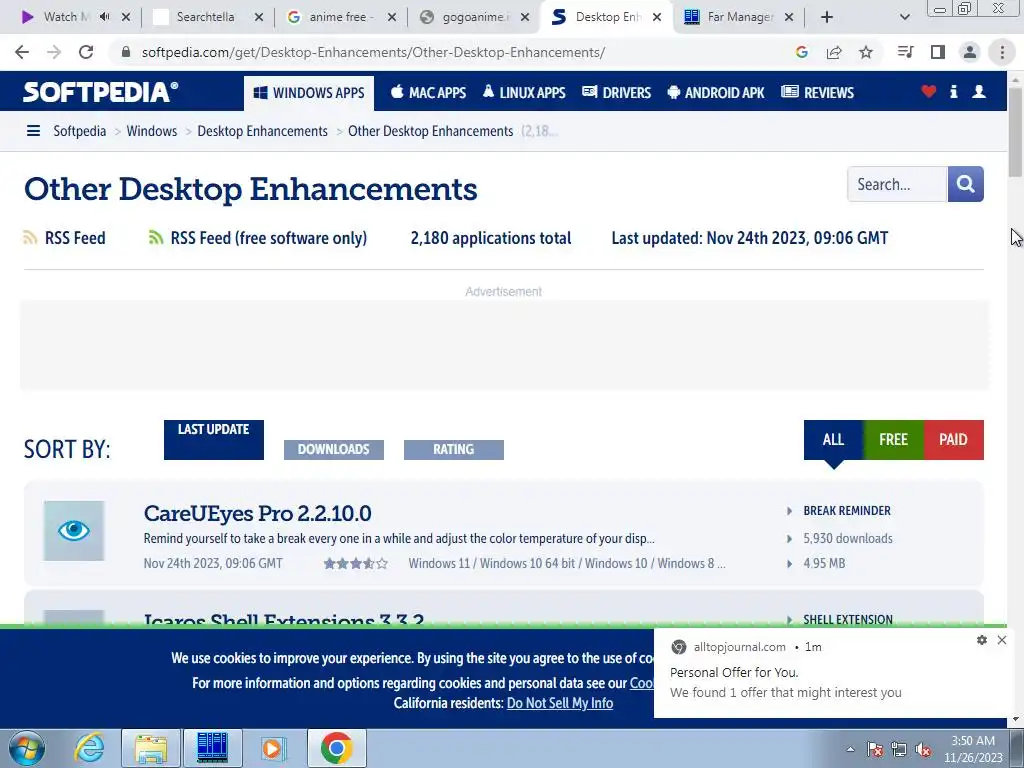The height and width of the screenshot is (768, 1024).
Task: Open Linux Apps section
Action: [x=524, y=93]
